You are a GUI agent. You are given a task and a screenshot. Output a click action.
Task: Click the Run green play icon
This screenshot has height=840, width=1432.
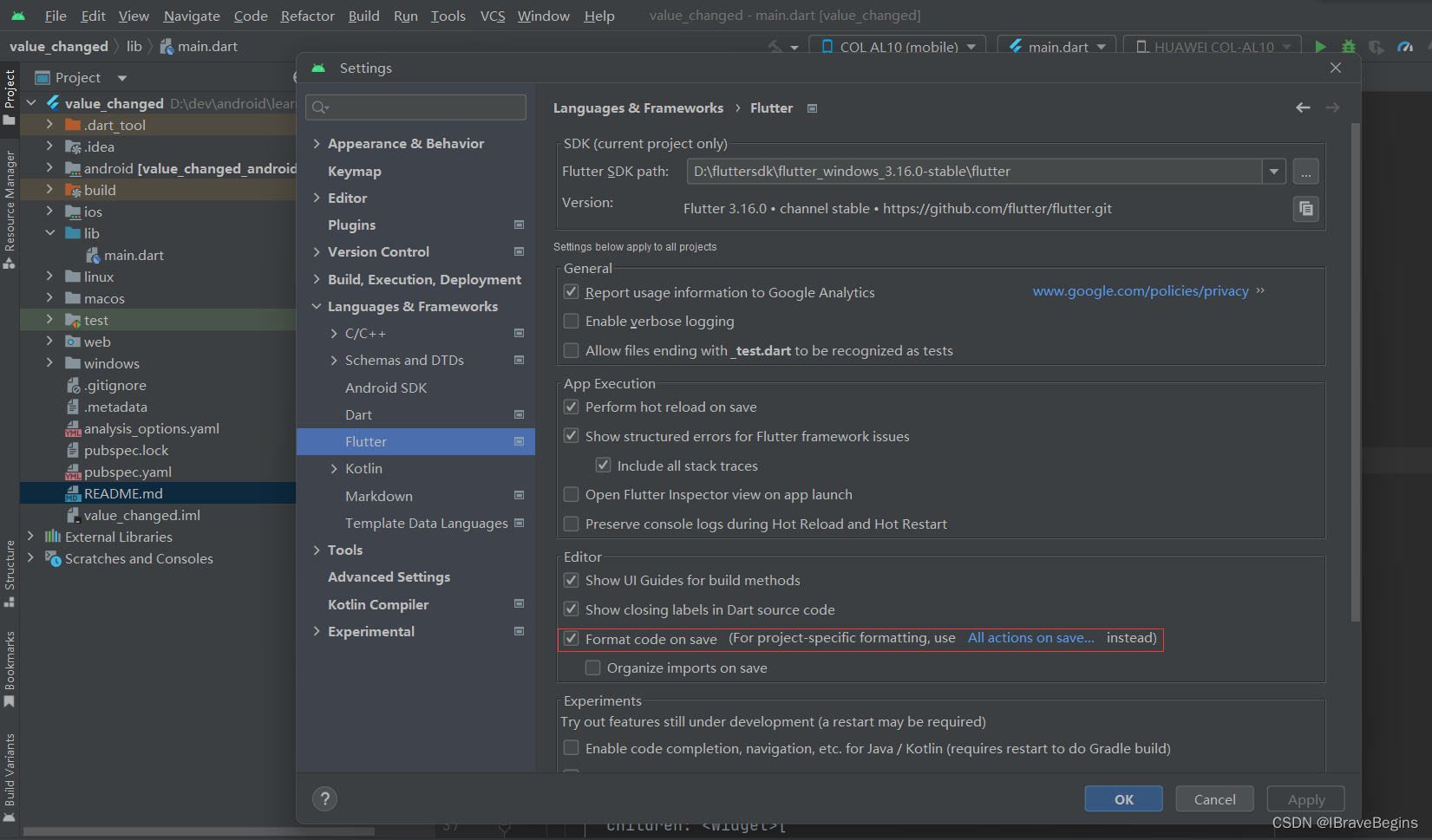(1320, 47)
